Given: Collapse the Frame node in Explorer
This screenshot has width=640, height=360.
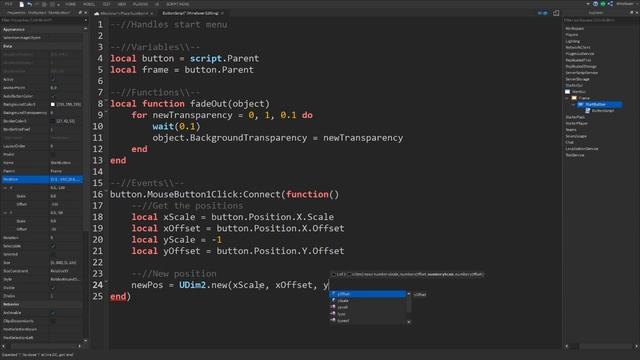Looking at the screenshot, I should (567, 98).
